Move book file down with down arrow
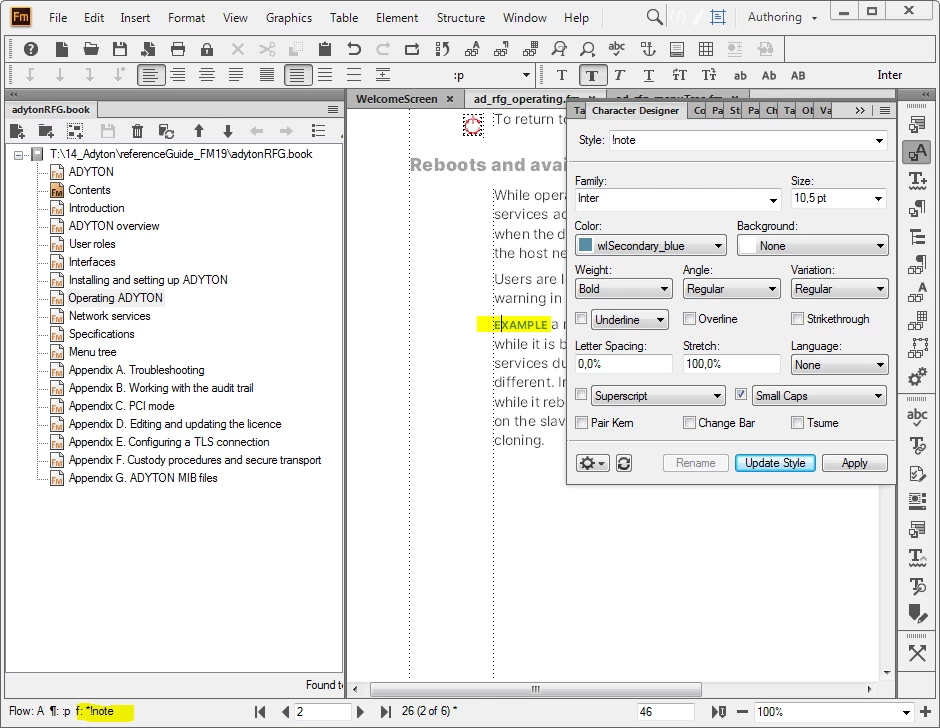Screen dimensions: 940x728 tap(227, 131)
